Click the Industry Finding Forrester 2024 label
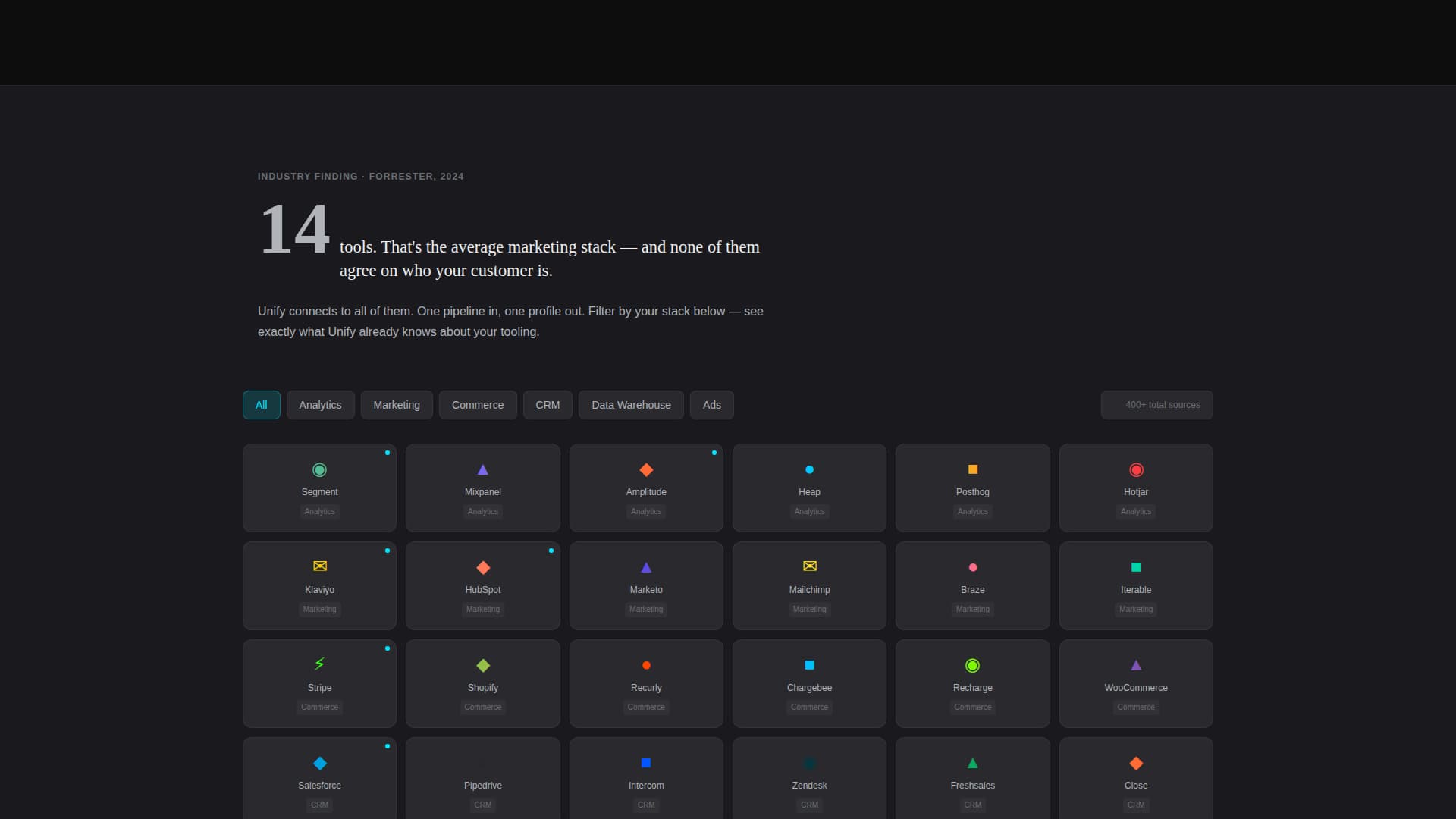The image size is (1456, 819). click(x=360, y=177)
